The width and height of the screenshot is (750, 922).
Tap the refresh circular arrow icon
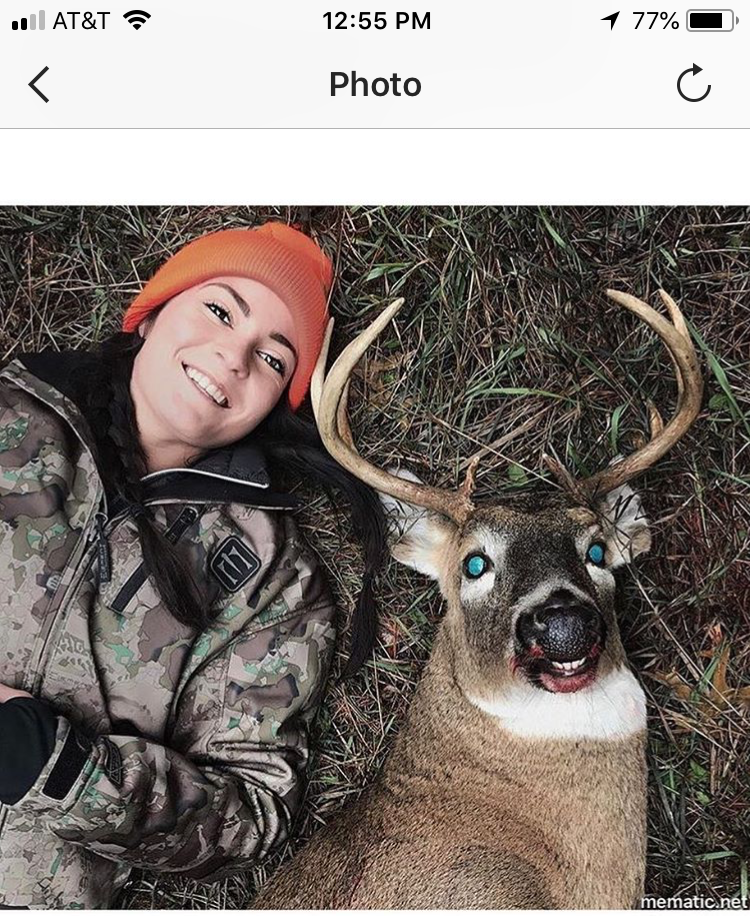[x=694, y=83]
